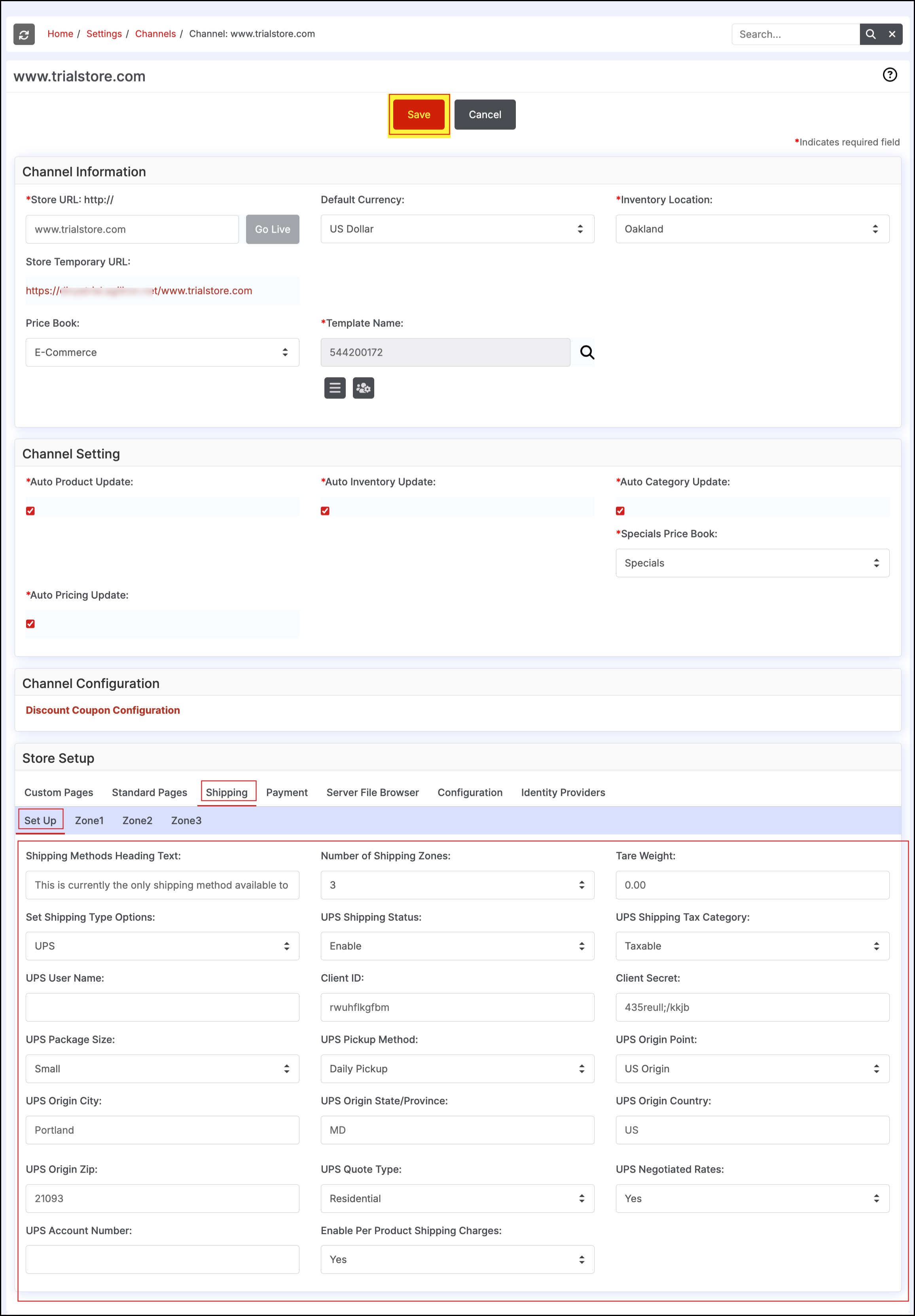Open Number of Shipping Zones dropdown
The image size is (915, 1316).
(457, 885)
